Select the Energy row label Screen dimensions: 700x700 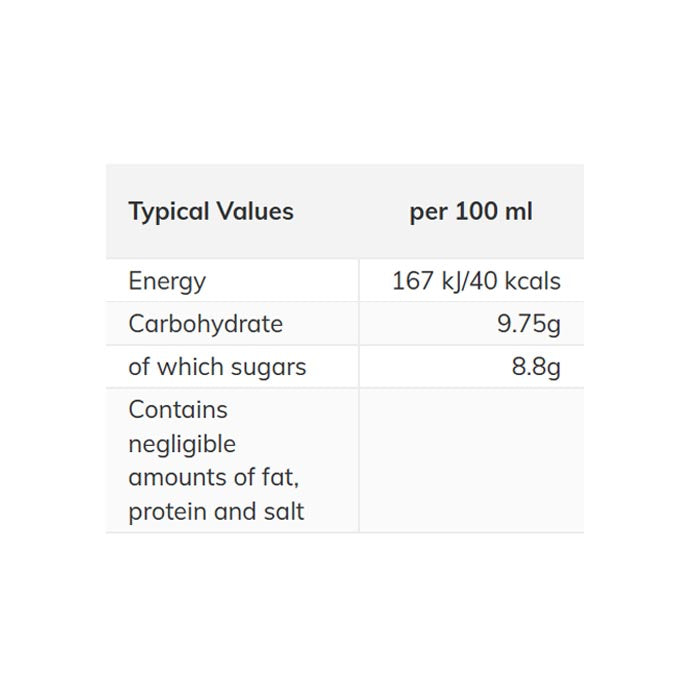(x=167, y=281)
